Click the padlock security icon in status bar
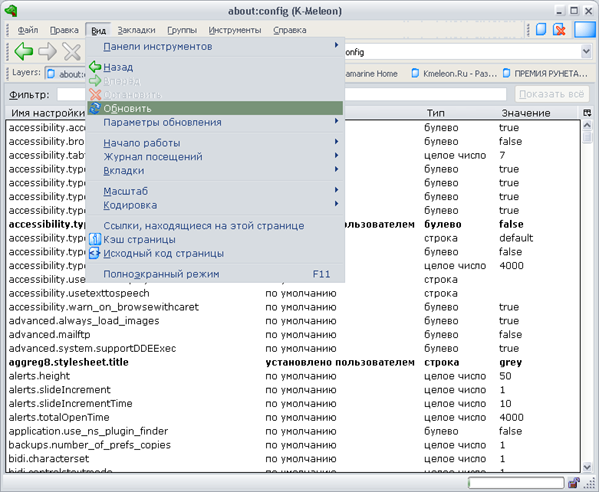Viewport: 599px width, 492px height. tap(573, 483)
